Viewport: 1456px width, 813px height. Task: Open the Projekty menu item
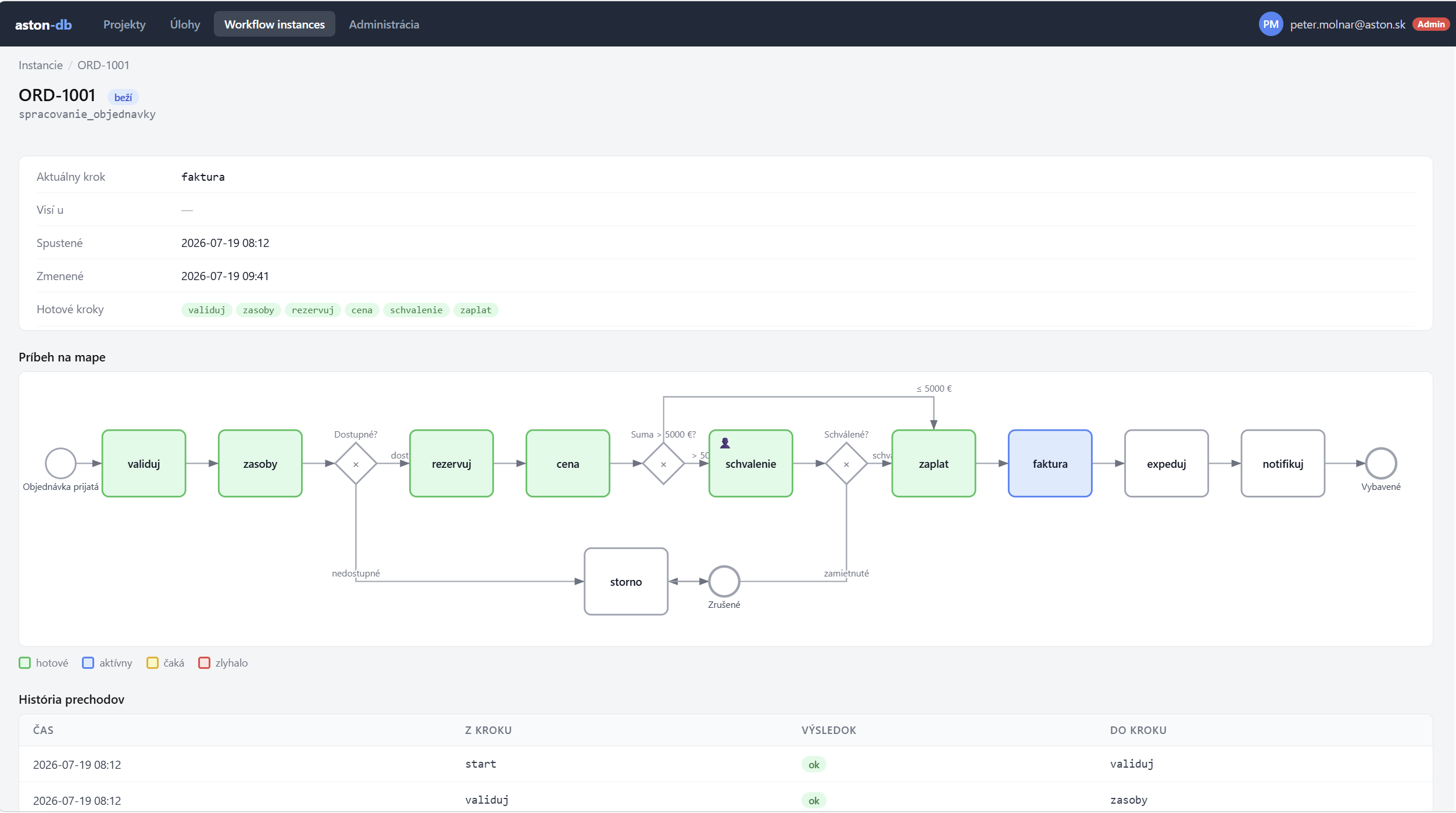pos(124,24)
